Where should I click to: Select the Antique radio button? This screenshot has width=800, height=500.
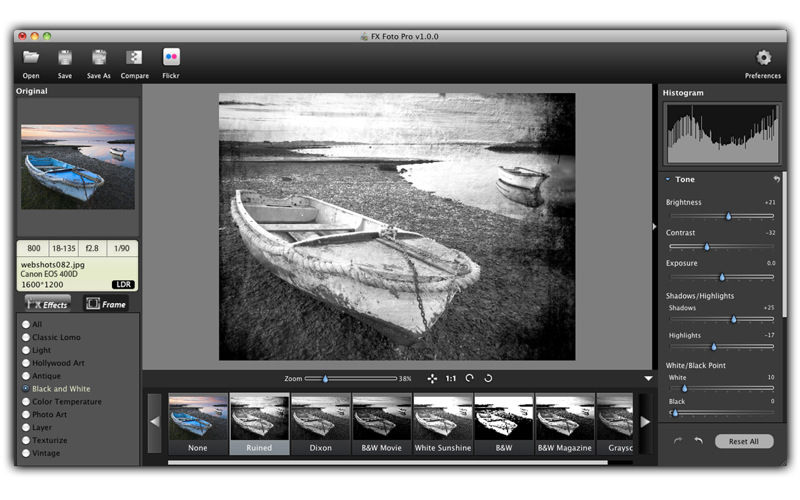(x=26, y=376)
